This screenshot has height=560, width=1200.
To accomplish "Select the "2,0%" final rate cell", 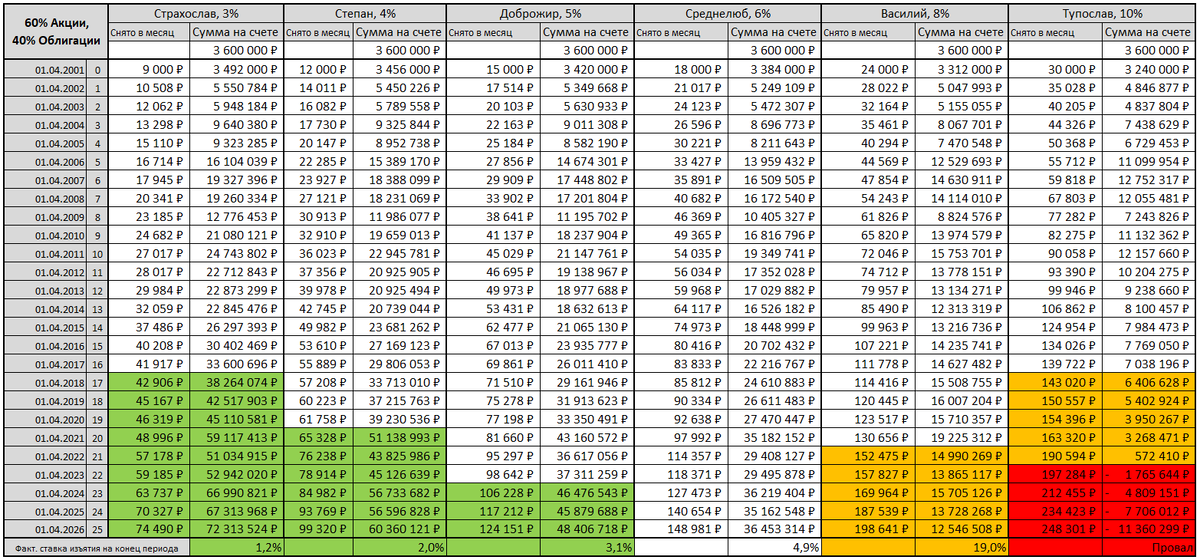I will click(400, 548).
